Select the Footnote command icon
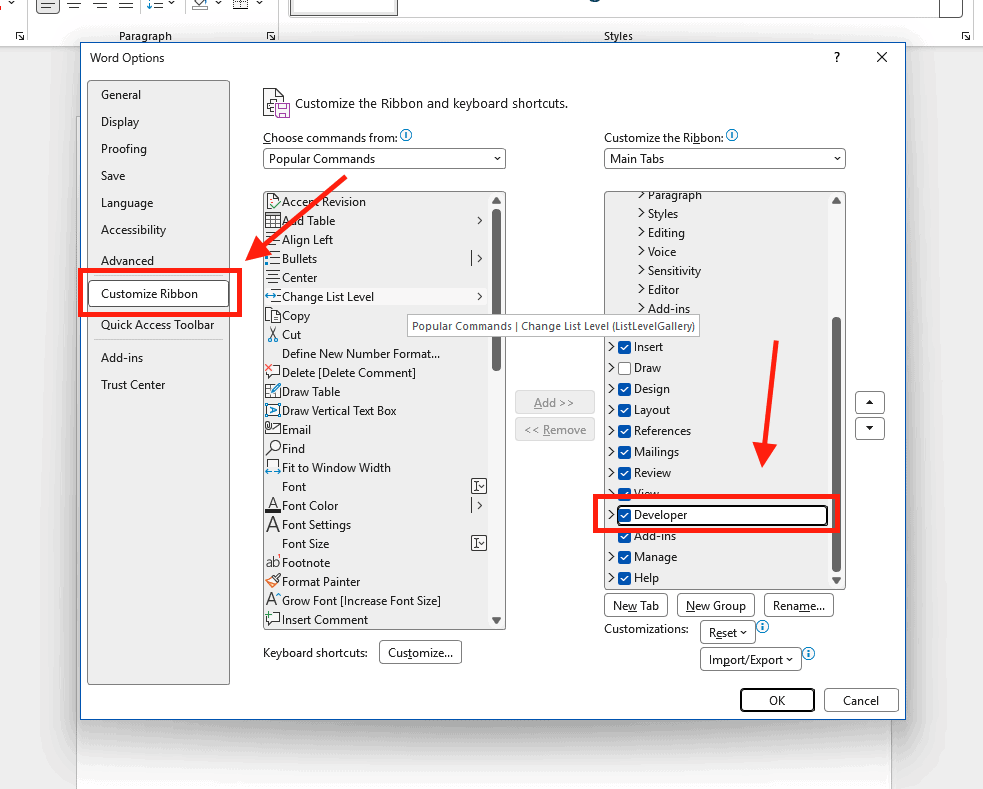The image size is (983, 789). click(x=273, y=563)
